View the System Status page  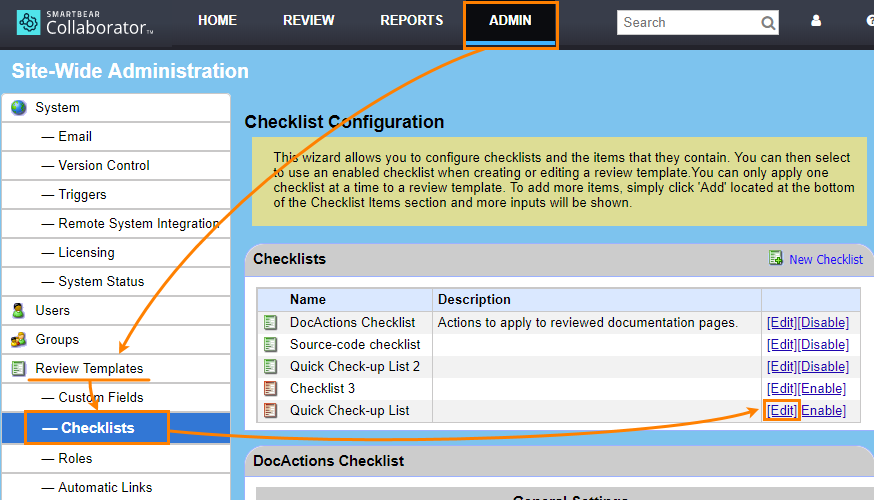[x=116, y=281]
